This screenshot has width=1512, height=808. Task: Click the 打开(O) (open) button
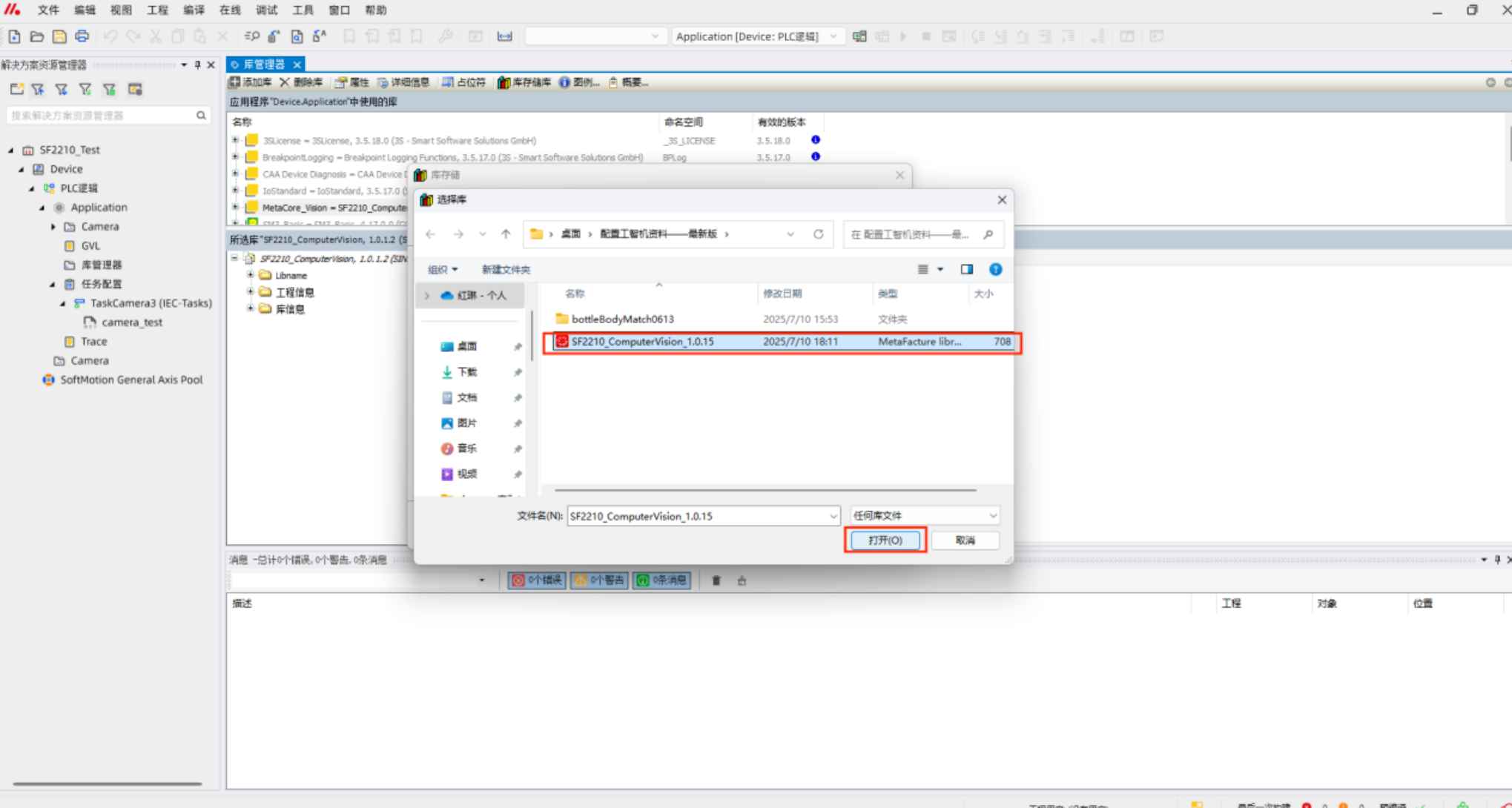[x=885, y=540]
